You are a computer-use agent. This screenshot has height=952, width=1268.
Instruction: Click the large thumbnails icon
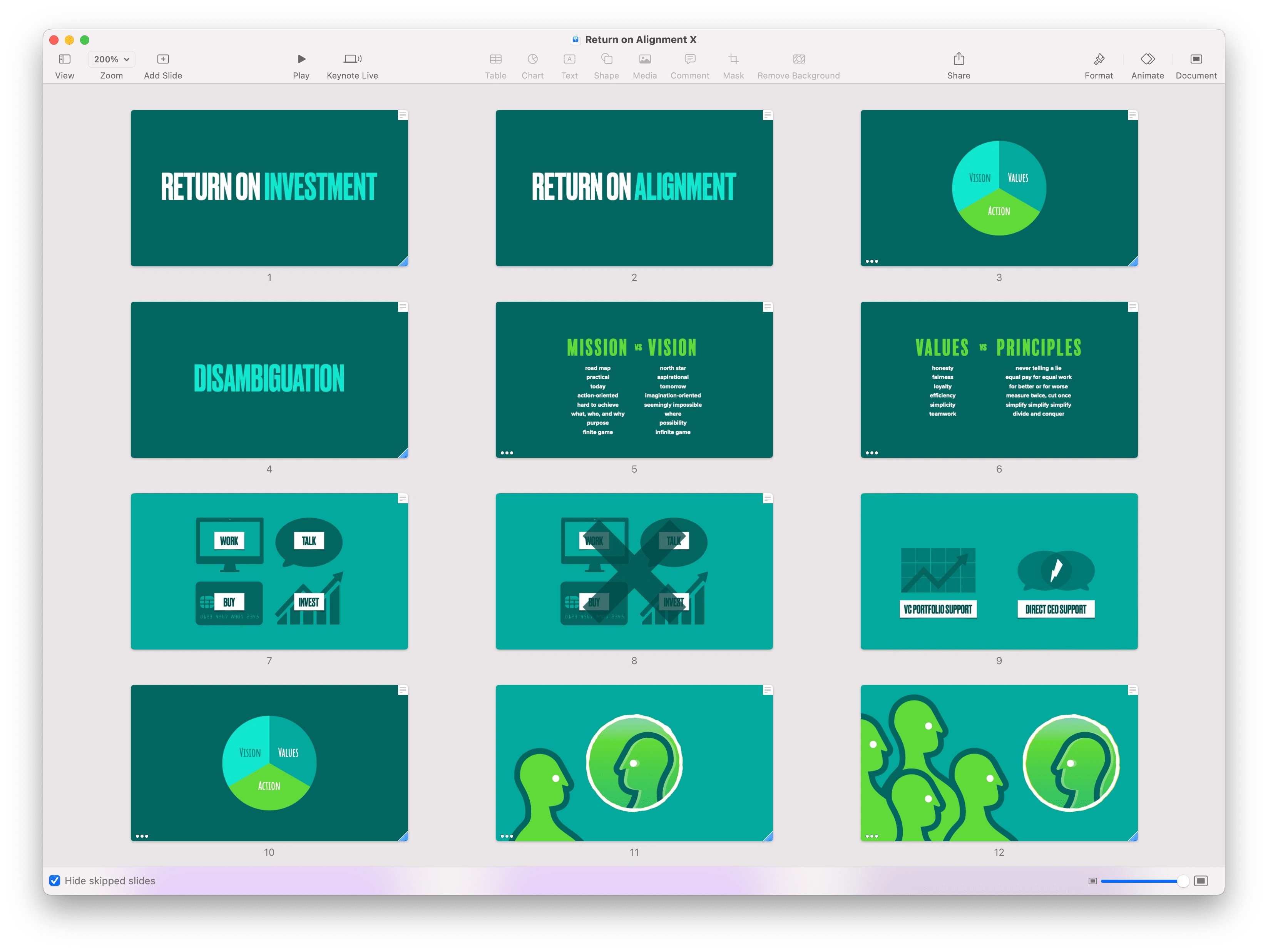1201,881
